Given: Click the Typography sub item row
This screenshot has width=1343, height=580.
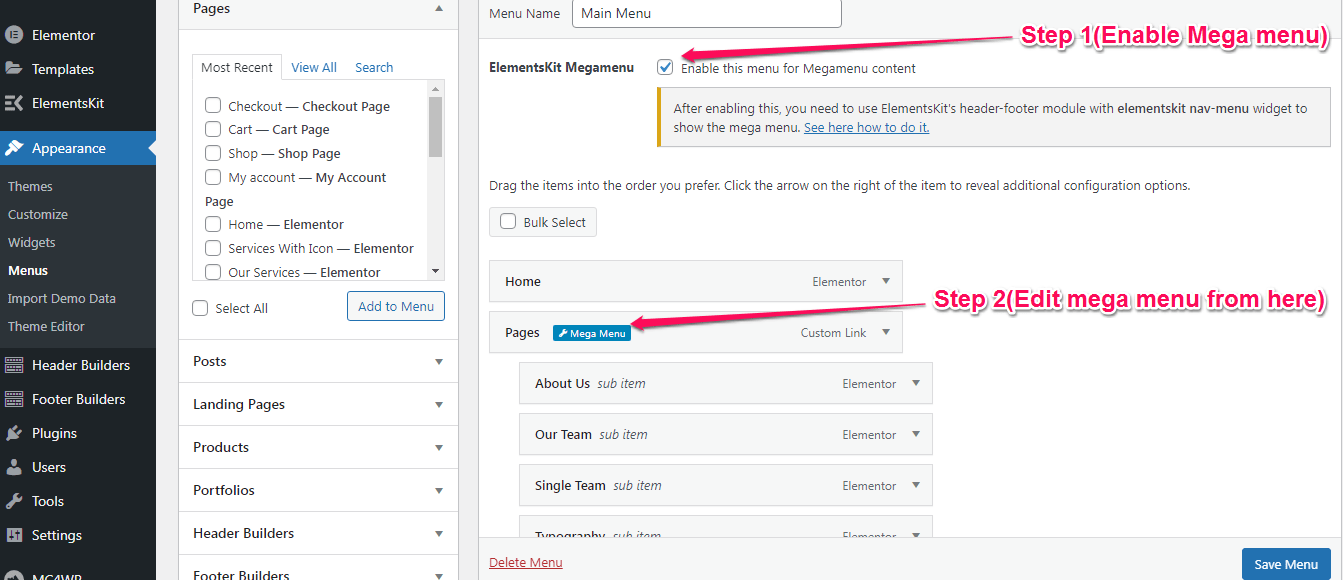Looking at the screenshot, I should tap(725, 527).
